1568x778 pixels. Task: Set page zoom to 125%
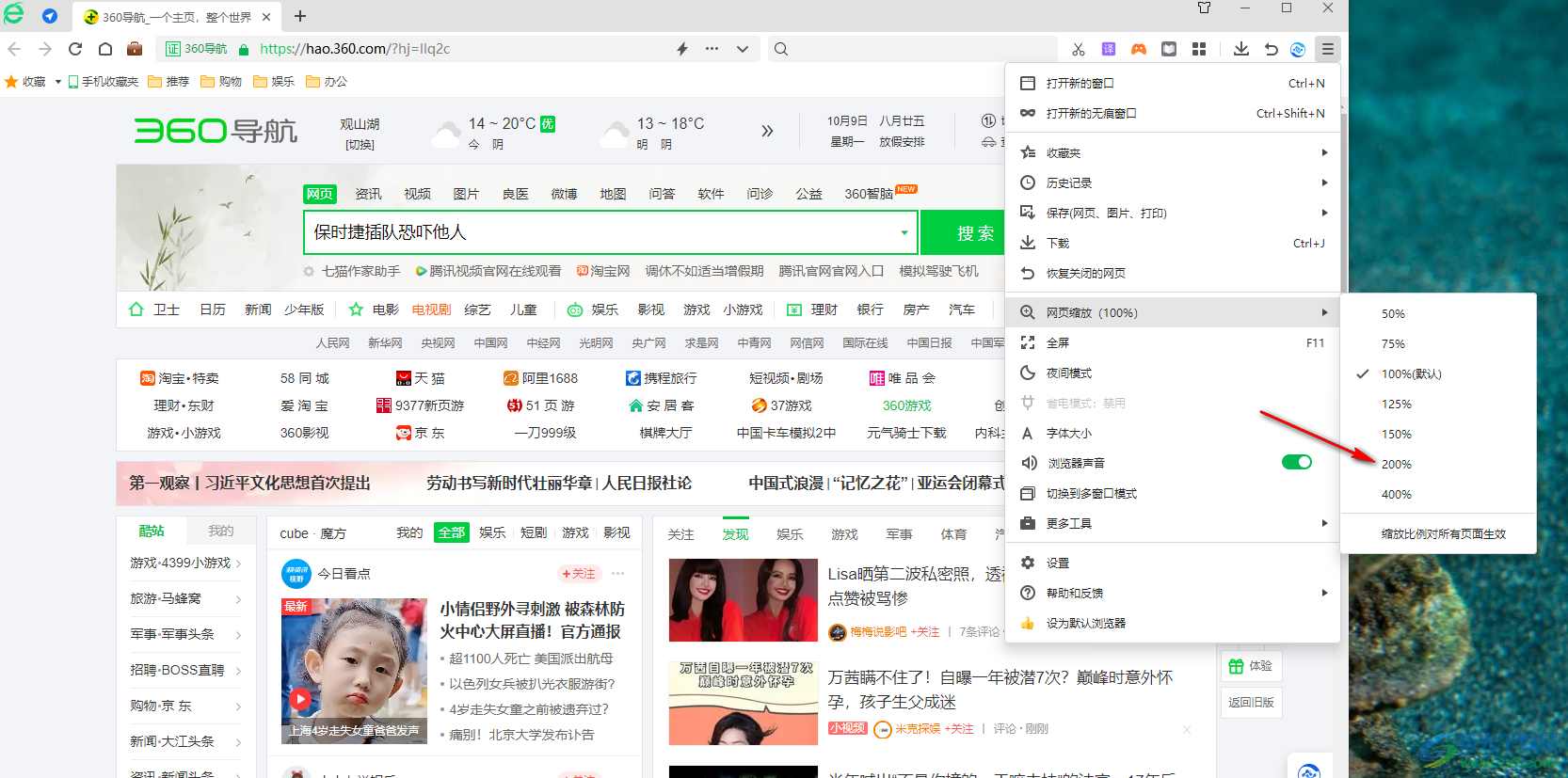(1438, 404)
